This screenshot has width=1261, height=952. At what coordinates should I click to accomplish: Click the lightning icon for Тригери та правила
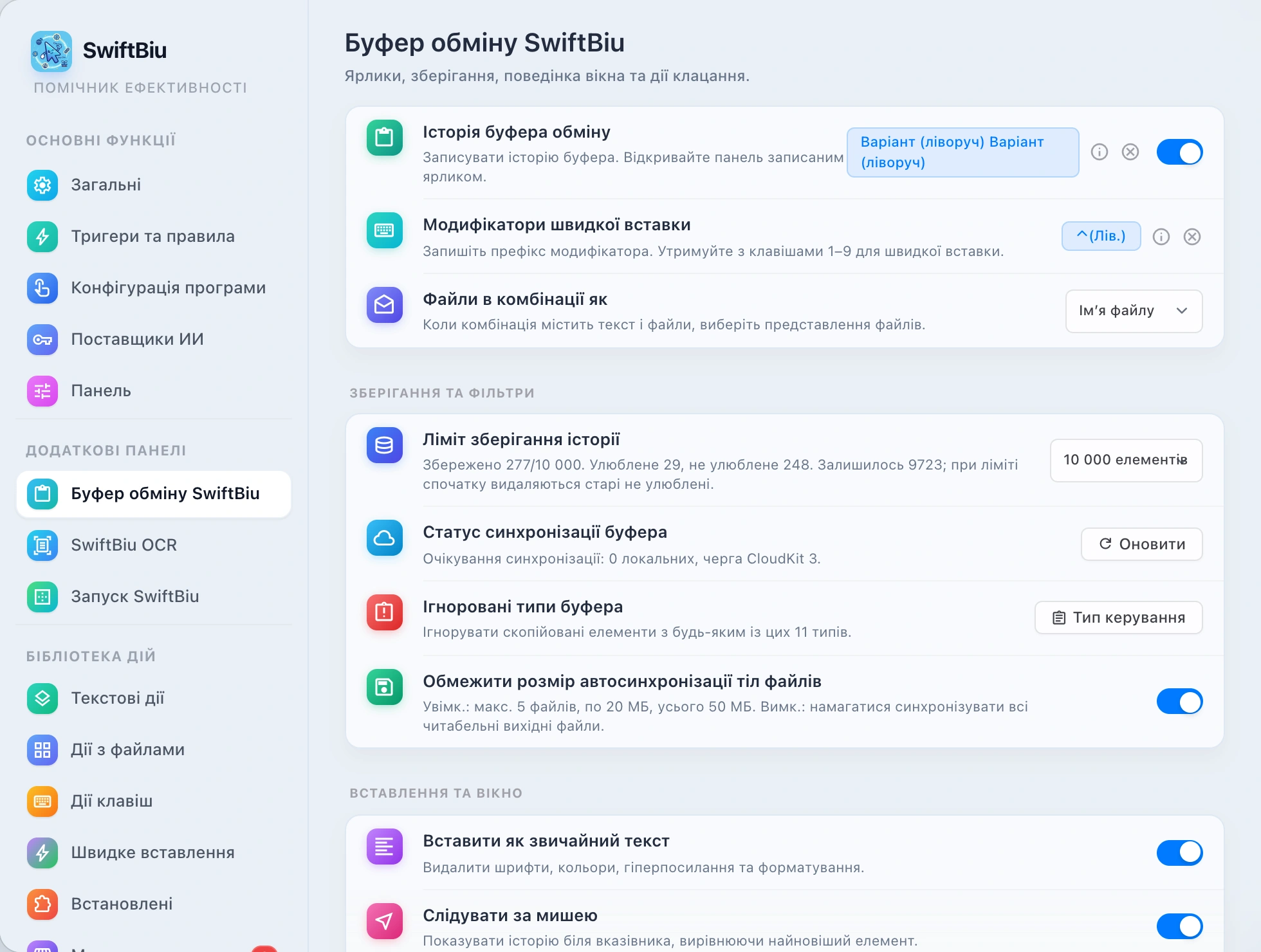click(42, 237)
